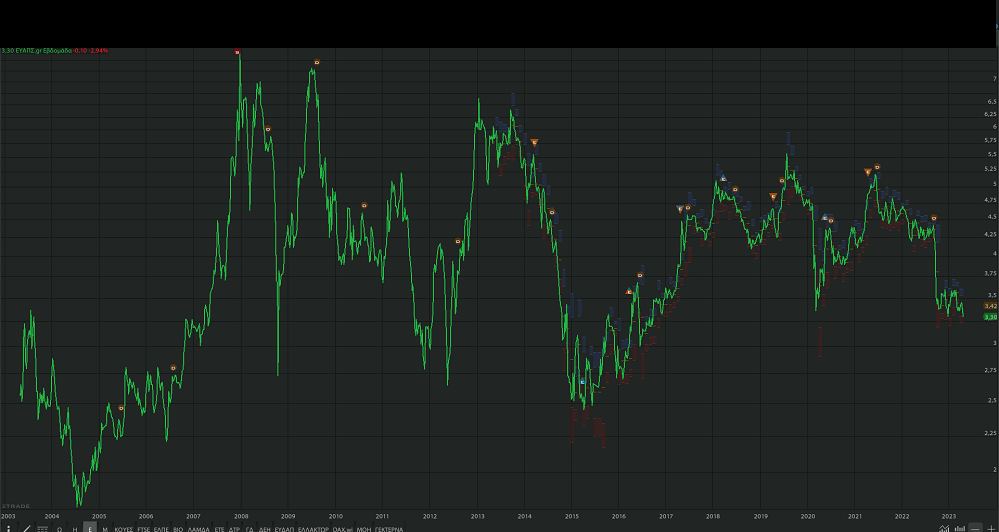
Task: Click the dividend marker in 2010
Action: (364, 205)
